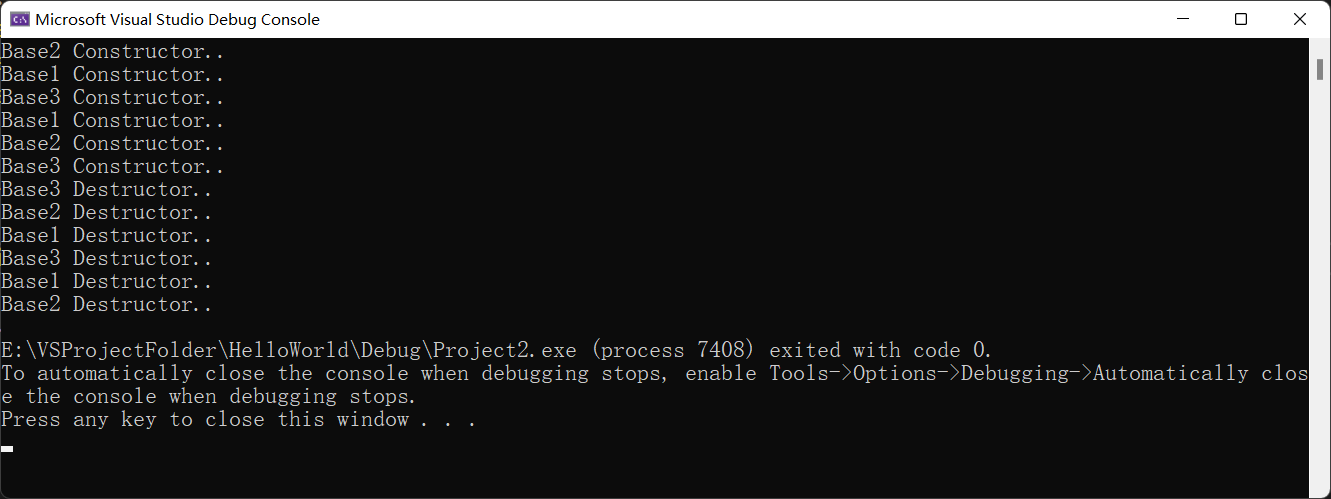Viewport: 1331px width, 499px height.
Task: Click the first Base3 Destructor output line
Action: pos(106,189)
